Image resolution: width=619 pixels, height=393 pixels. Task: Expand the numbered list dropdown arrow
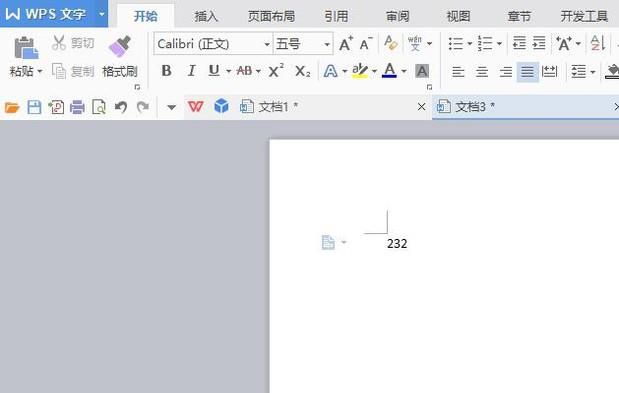coord(499,43)
